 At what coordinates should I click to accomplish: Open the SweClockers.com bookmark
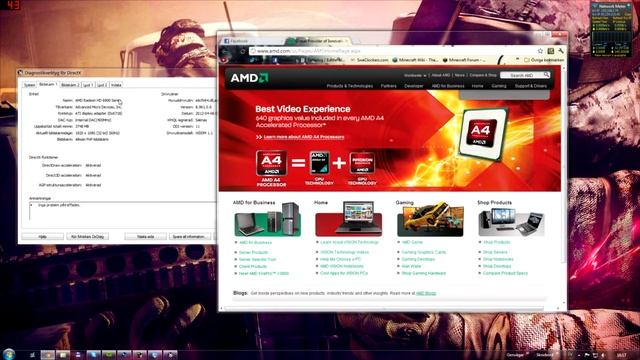coord(369,60)
